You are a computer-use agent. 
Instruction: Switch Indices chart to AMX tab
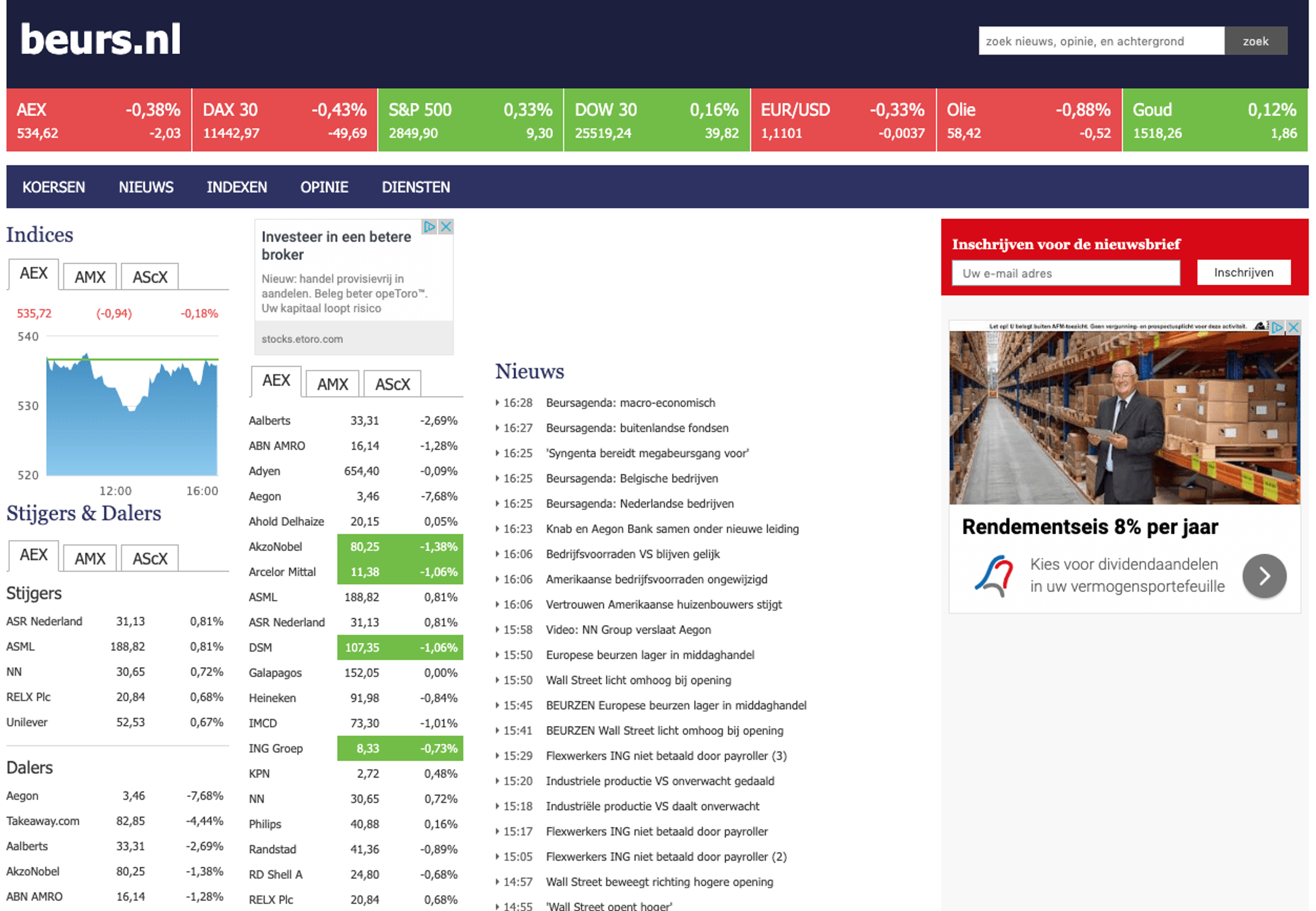(x=89, y=277)
